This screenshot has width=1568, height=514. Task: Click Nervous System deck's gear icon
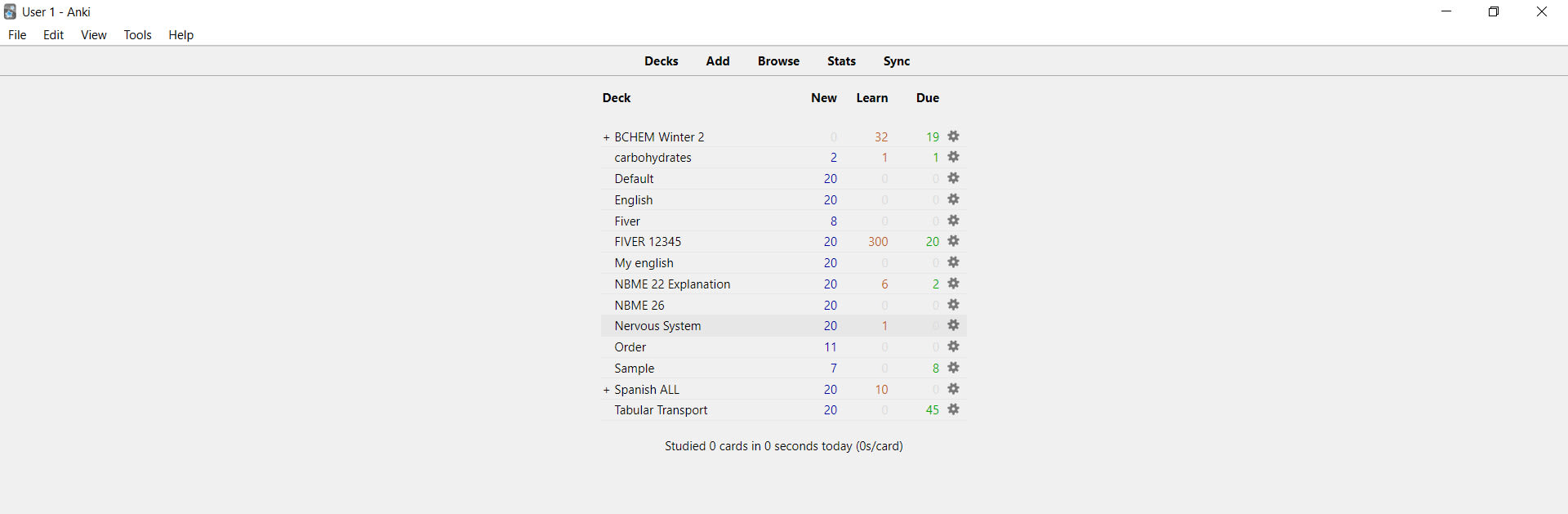[x=953, y=325]
